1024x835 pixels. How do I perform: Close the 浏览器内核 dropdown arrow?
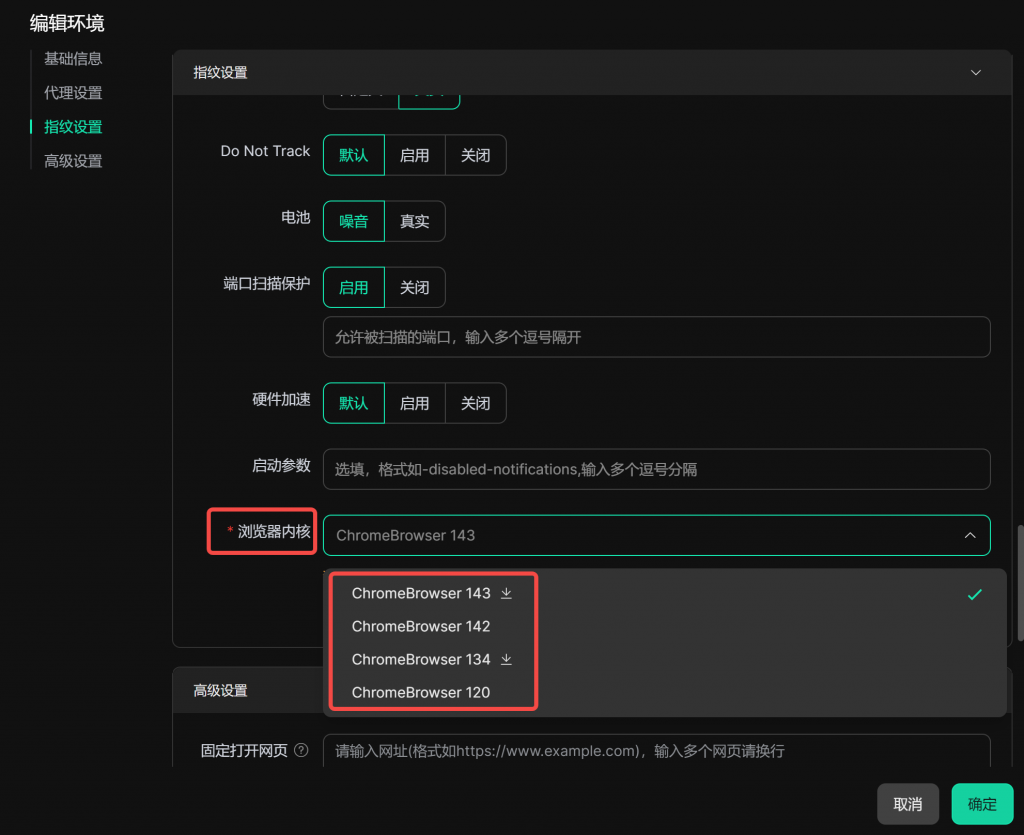coord(969,535)
